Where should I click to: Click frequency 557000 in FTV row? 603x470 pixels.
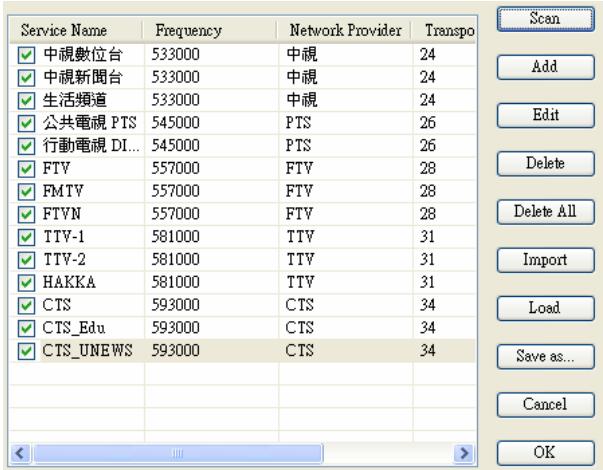tap(175, 168)
